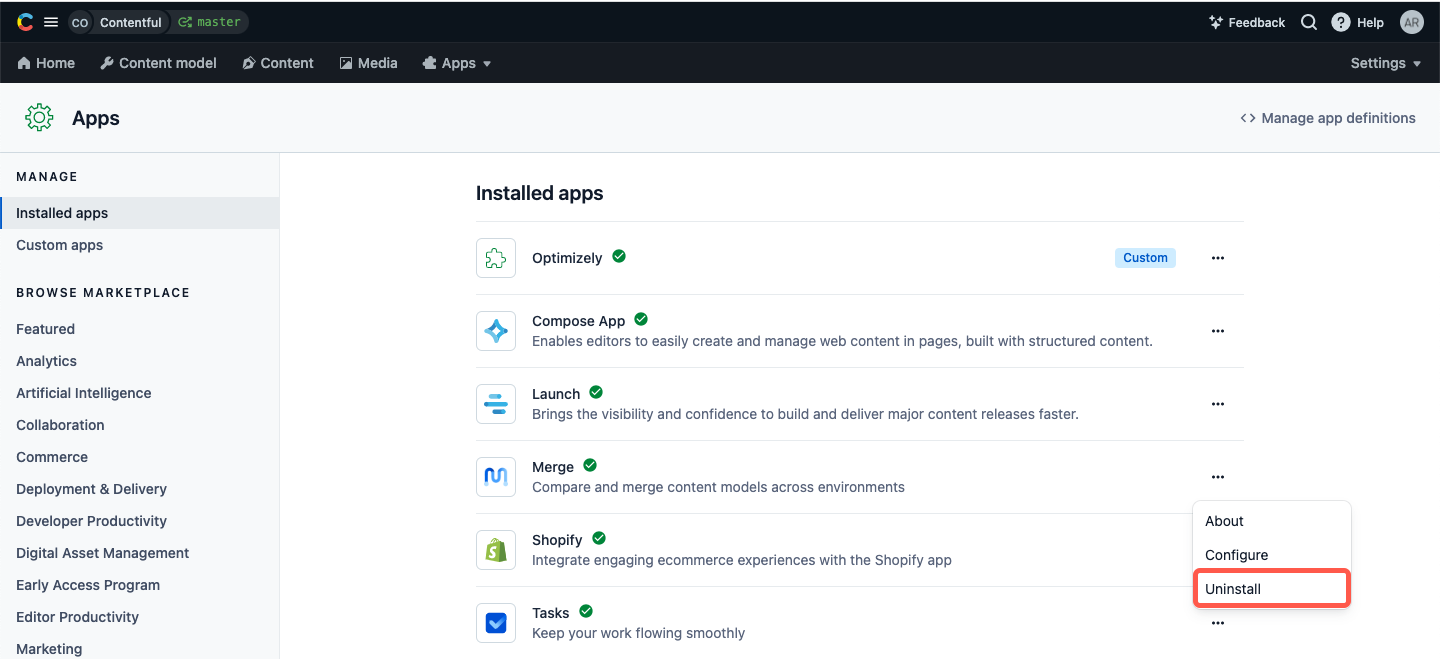Open Content model tab
The height and width of the screenshot is (659, 1440).
point(158,63)
